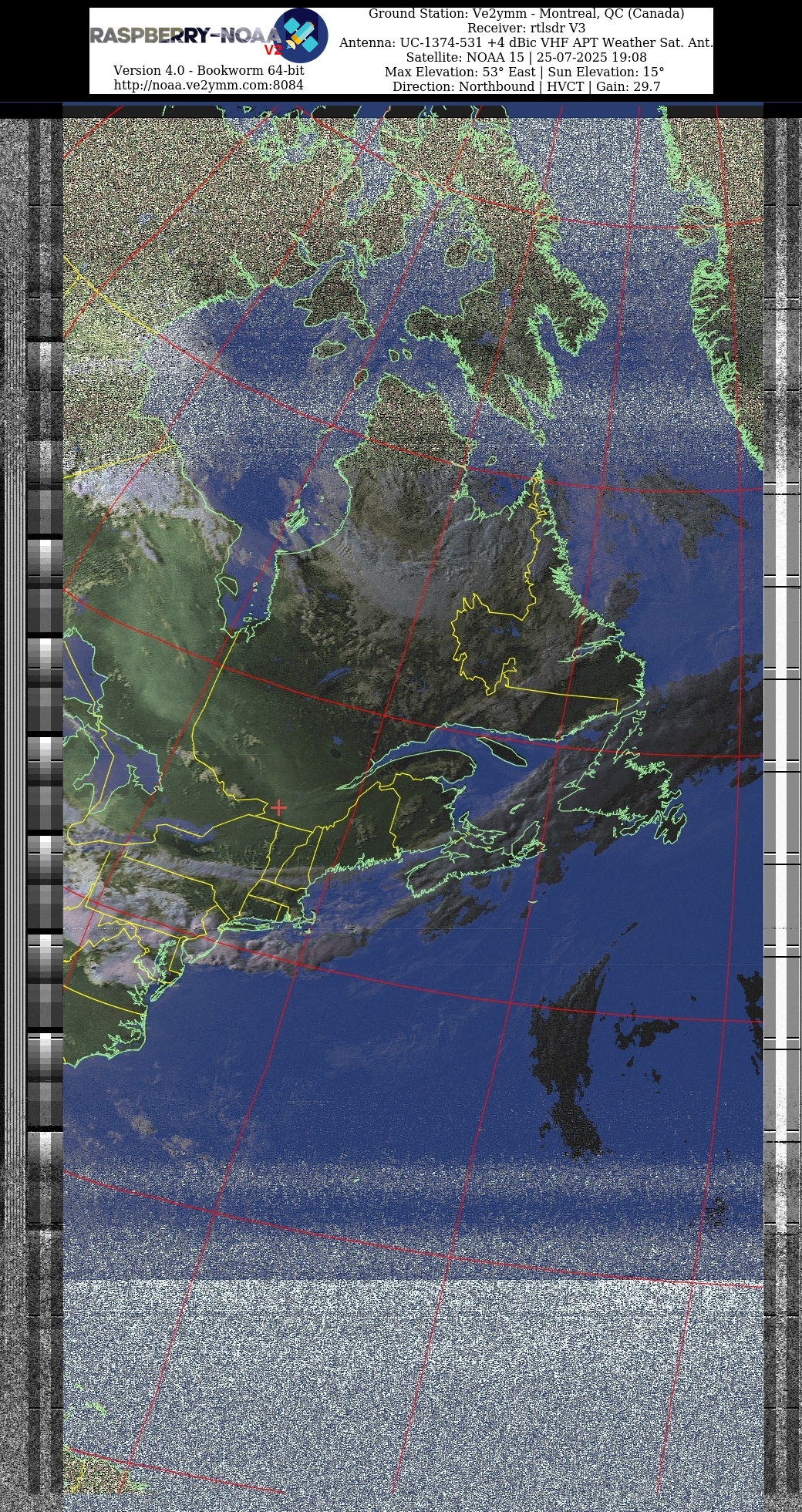Click the Antenna UC-1374-531 description line
Image resolution: width=802 pixels, height=1512 pixels.
coord(526,42)
